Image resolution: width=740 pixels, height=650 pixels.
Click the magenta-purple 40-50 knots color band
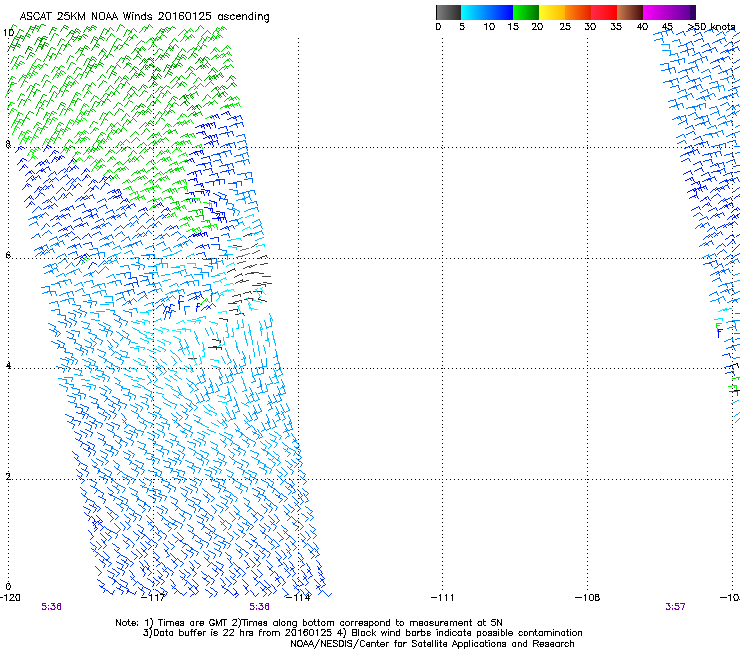pyautogui.click(x=669, y=12)
